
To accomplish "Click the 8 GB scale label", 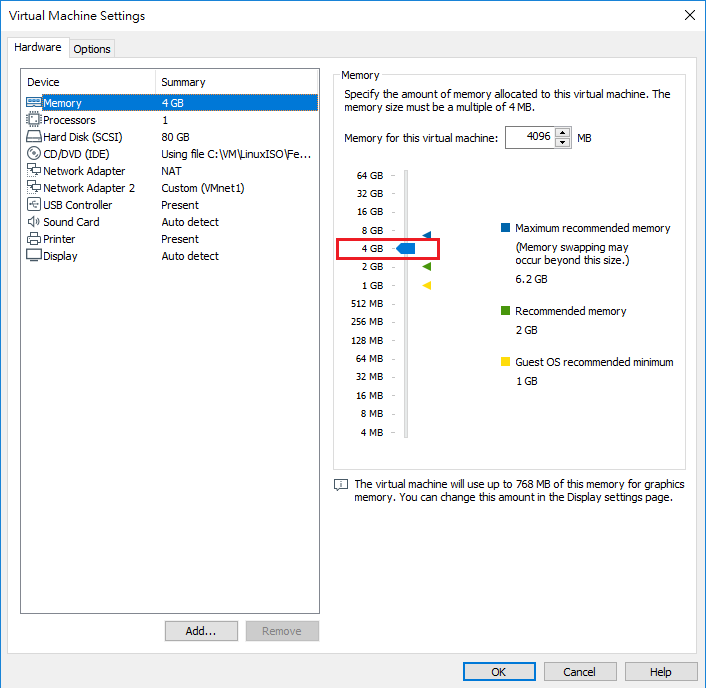I will click(372, 230).
